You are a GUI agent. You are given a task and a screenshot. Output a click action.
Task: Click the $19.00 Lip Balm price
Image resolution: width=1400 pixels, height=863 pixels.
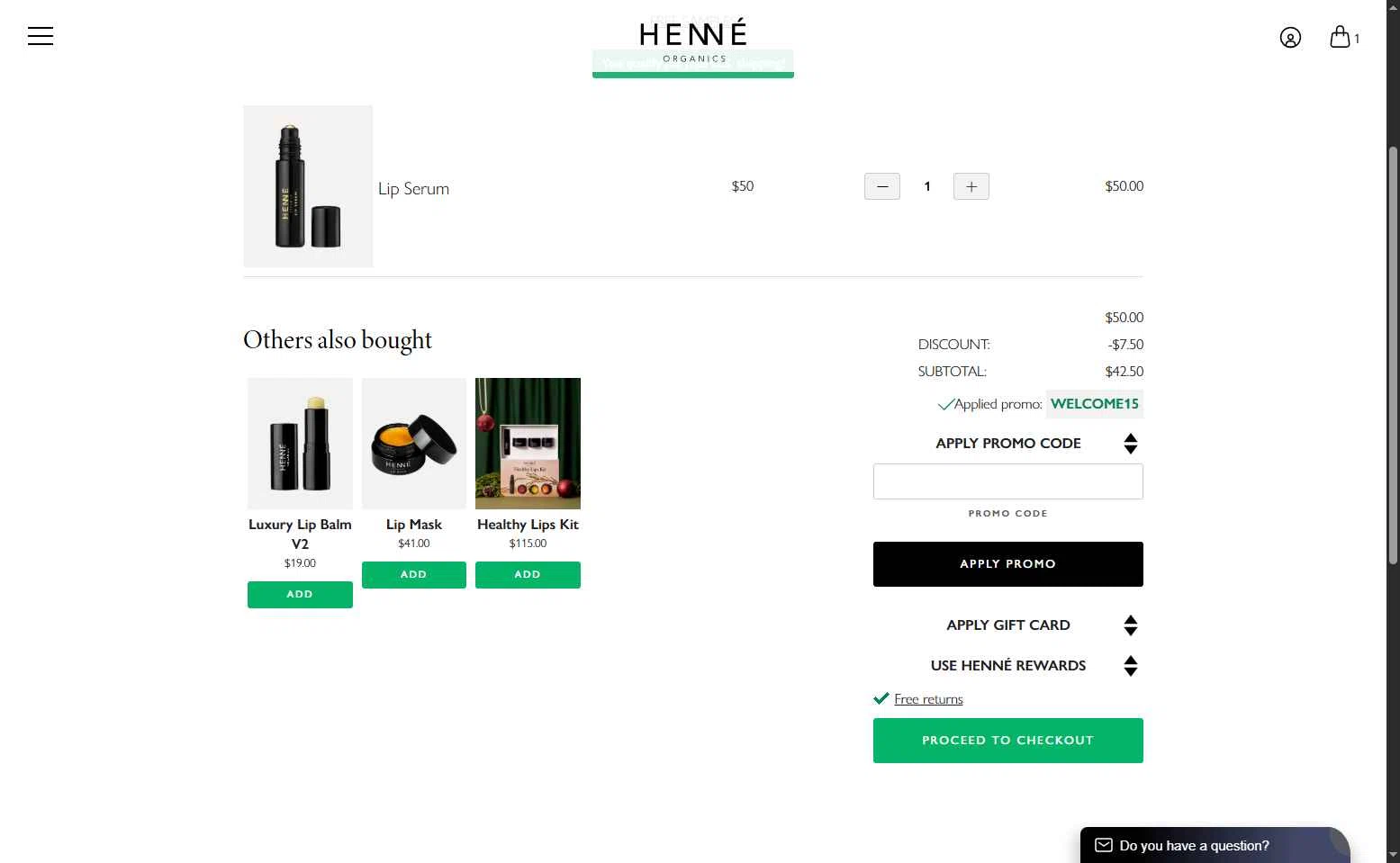point(300,563)
